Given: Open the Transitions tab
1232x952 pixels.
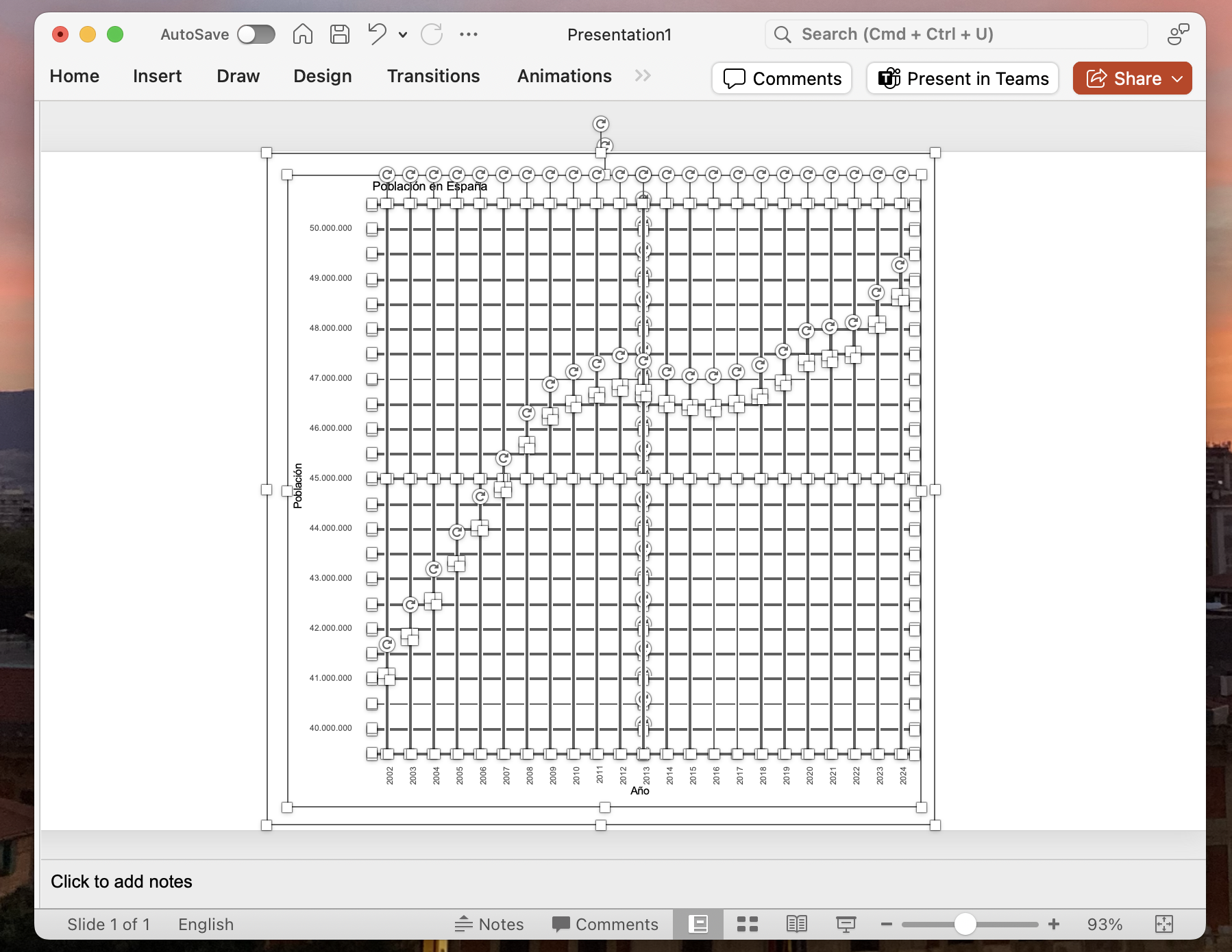Looking at the screenshot, I should [x=434, y=76].
